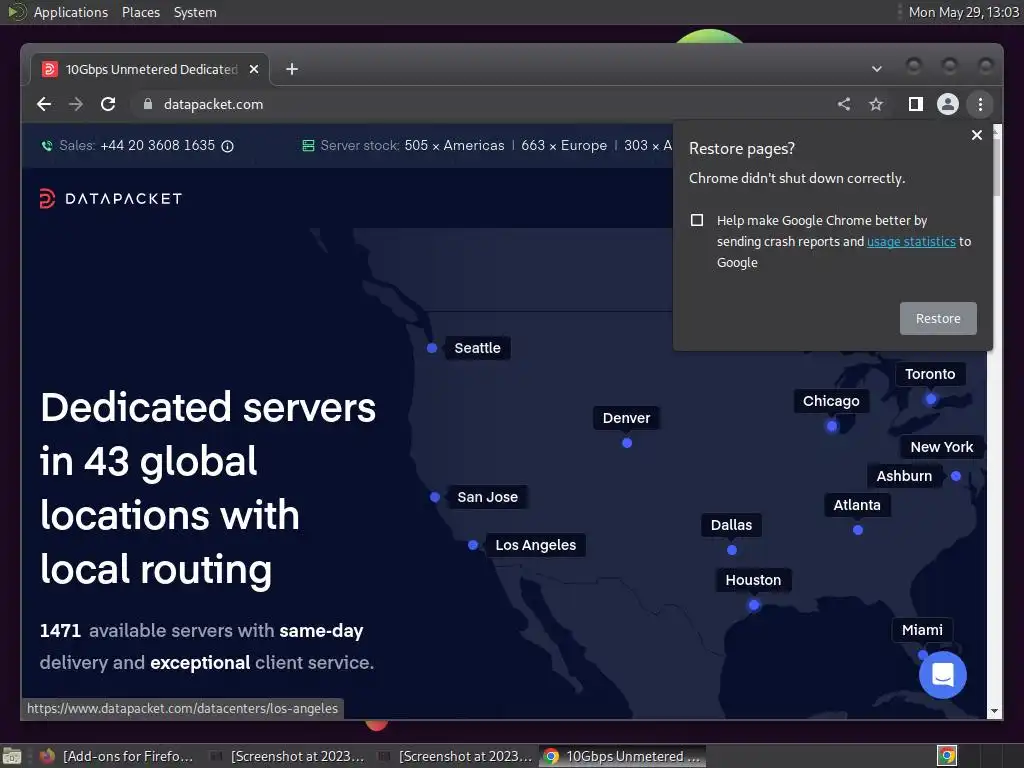Open the usage statistics link
1024x768 pixels.
[x=911, y=242]
